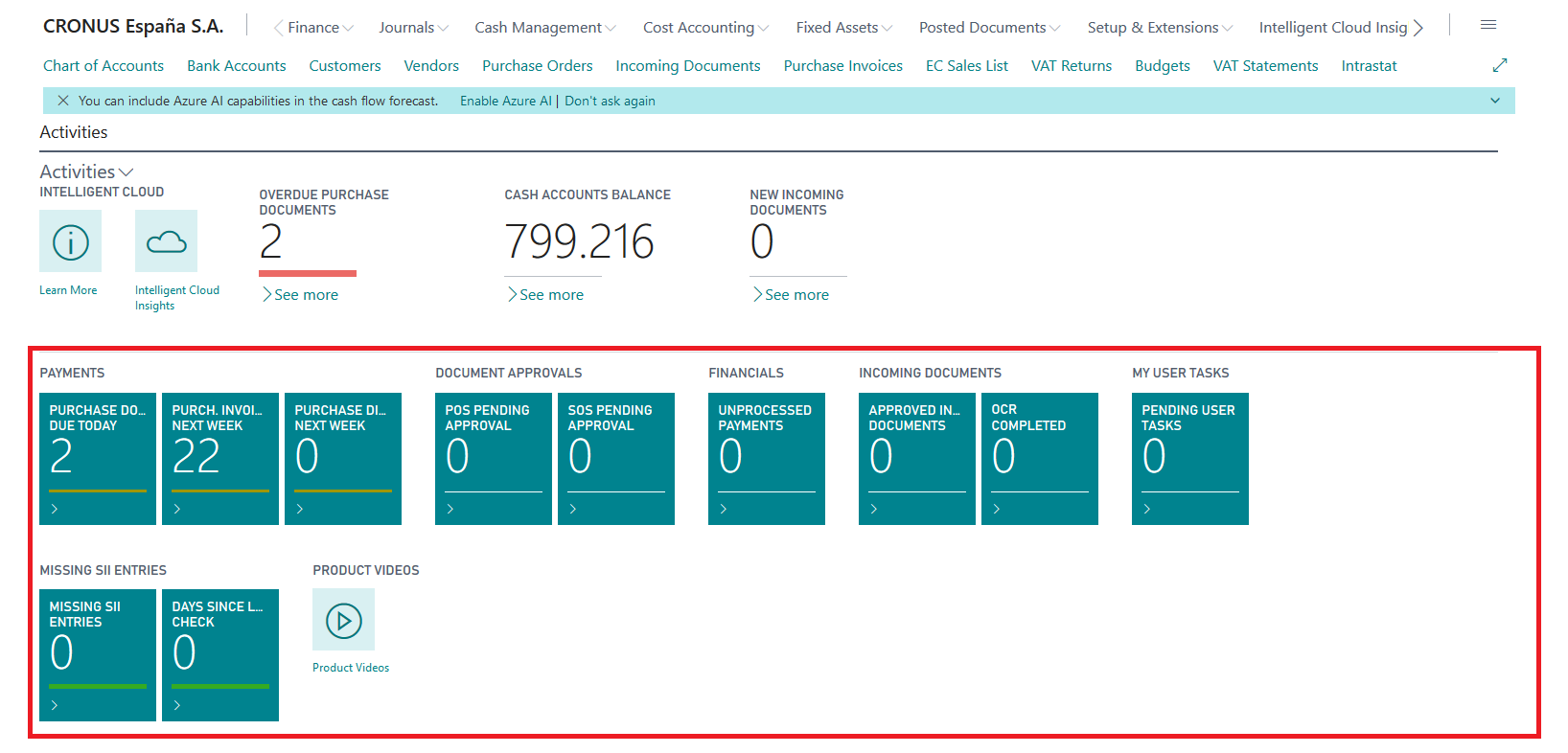Click the 799.216 cash balance value
The image size is (1568, 753).
pos(580,241)
